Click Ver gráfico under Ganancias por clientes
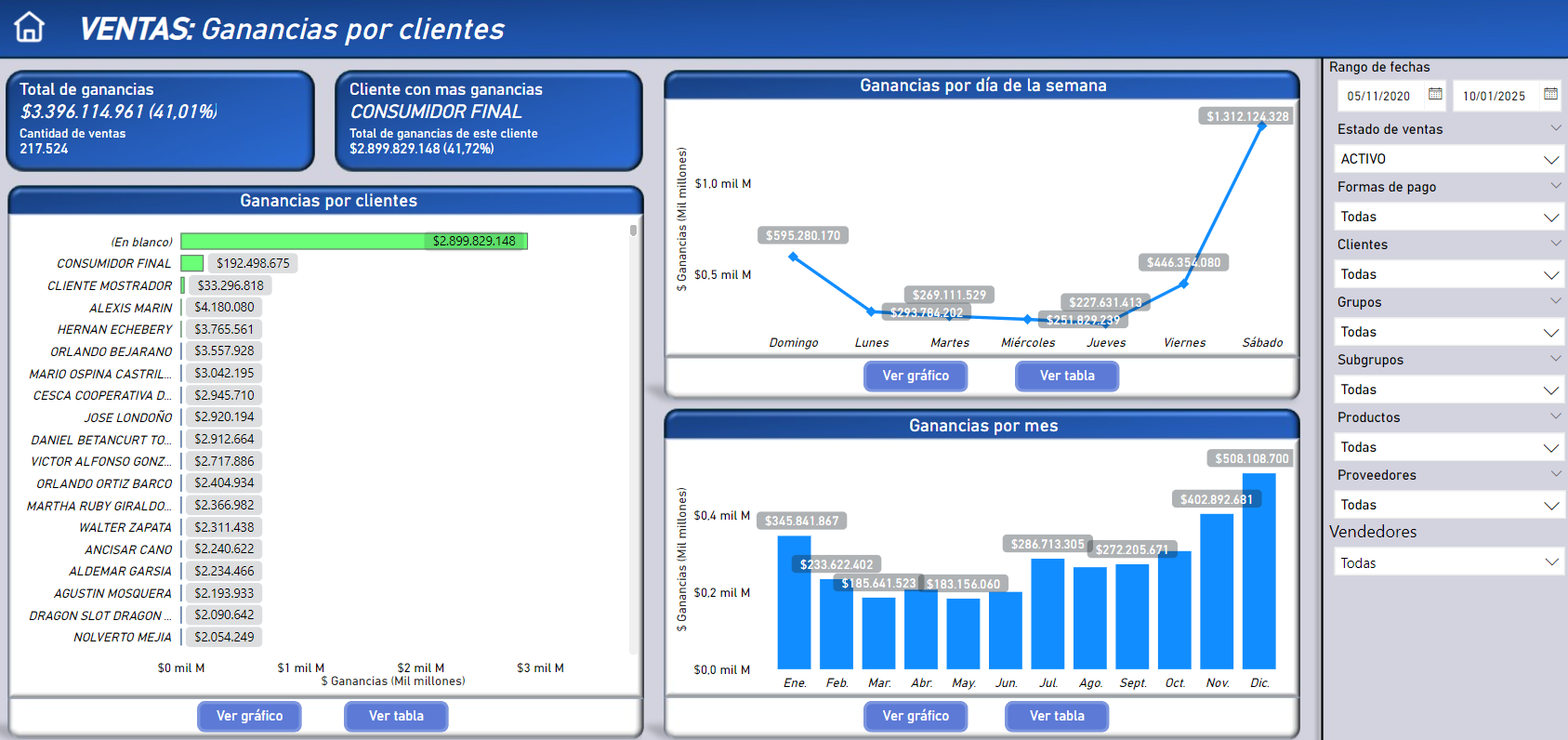Viewport: 1568px width, 740px height. tap(249, 716)
